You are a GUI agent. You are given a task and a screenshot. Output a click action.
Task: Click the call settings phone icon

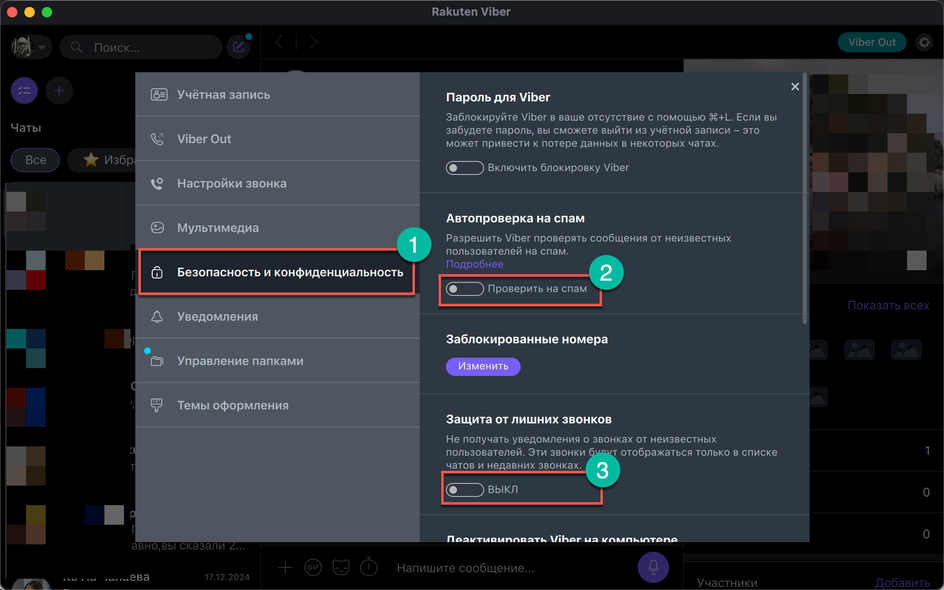coord(157,184)
